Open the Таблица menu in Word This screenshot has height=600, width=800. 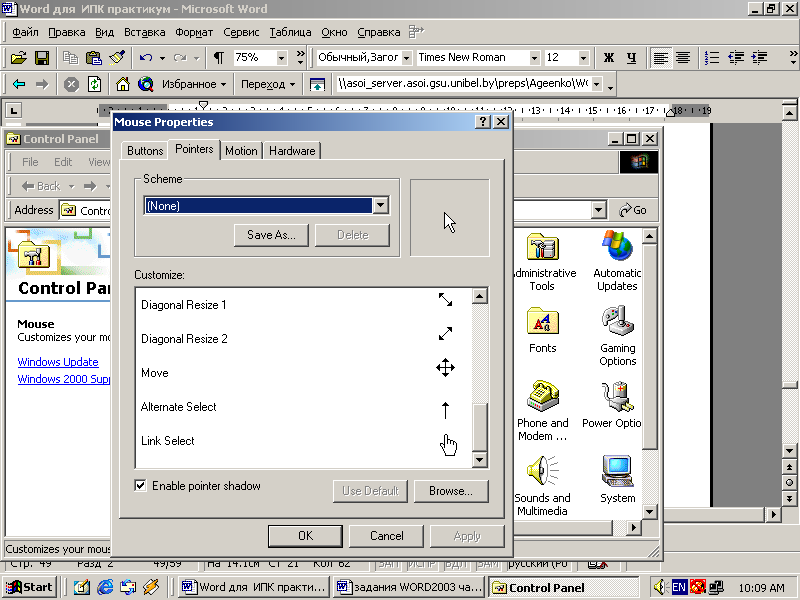click(290, 32)
